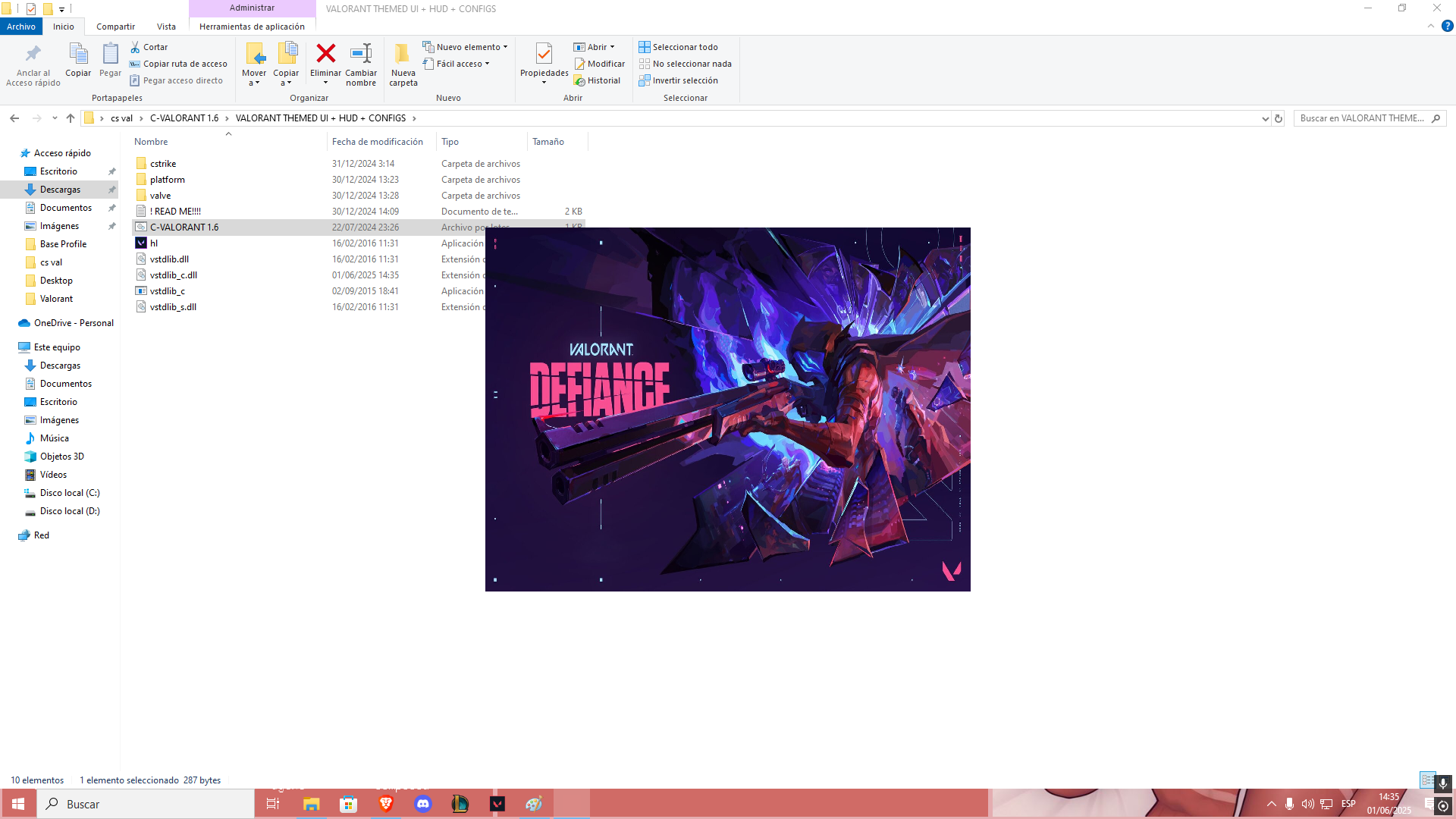Select Disco local (D:) in the sidebar
Screen dimensions: 1456x819
(x=70, y=511)
